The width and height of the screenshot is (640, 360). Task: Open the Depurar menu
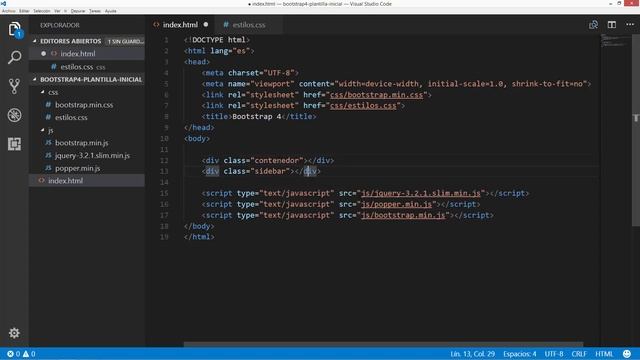click(x=78, y=11)
